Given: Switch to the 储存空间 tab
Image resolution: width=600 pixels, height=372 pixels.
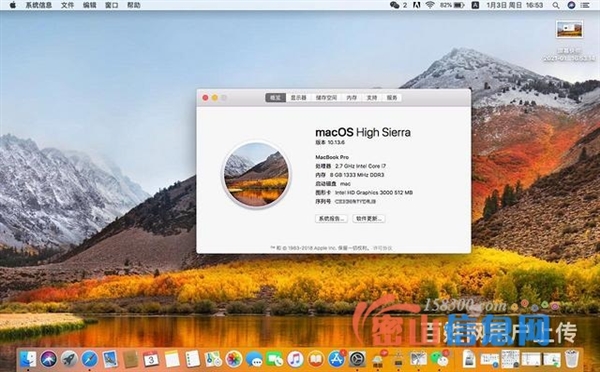Looking at the screenshot, I should pyautogui.click(x=326, y=98).
